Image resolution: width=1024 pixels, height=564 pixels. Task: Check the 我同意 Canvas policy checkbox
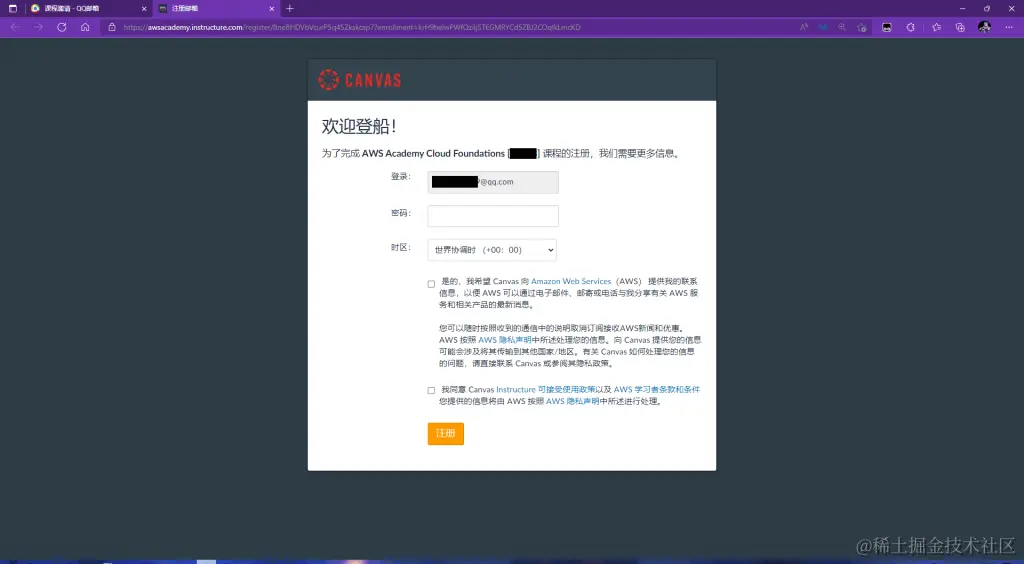431,390
